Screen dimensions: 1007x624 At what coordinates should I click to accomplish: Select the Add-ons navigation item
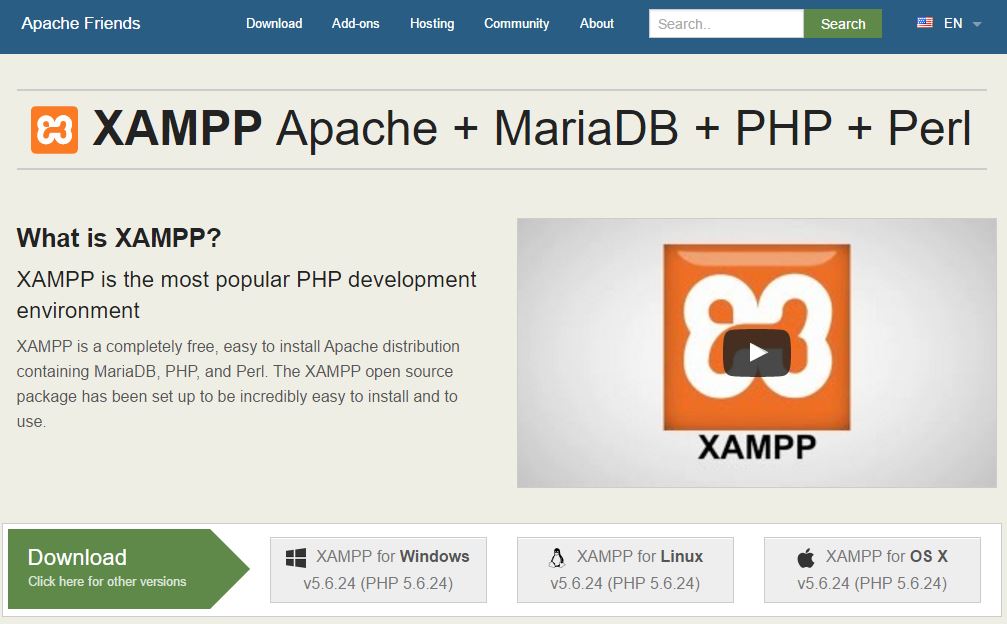[x=355, y=23]
